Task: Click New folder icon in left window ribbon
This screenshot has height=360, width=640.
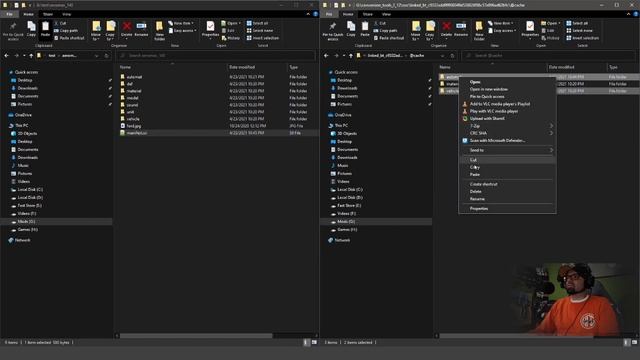Action: (x=160, y=31)
